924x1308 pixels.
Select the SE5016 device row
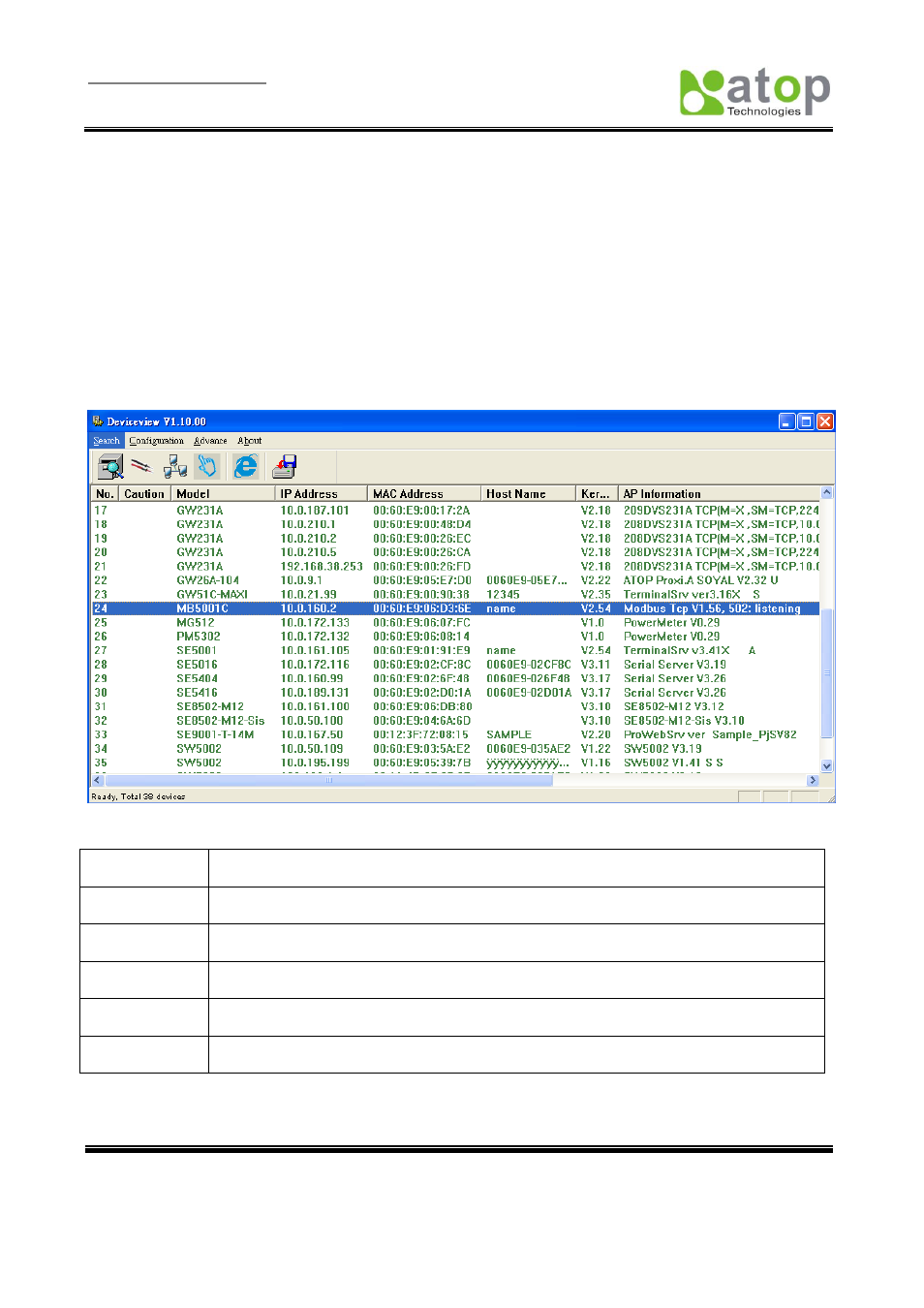coord(455,665)
